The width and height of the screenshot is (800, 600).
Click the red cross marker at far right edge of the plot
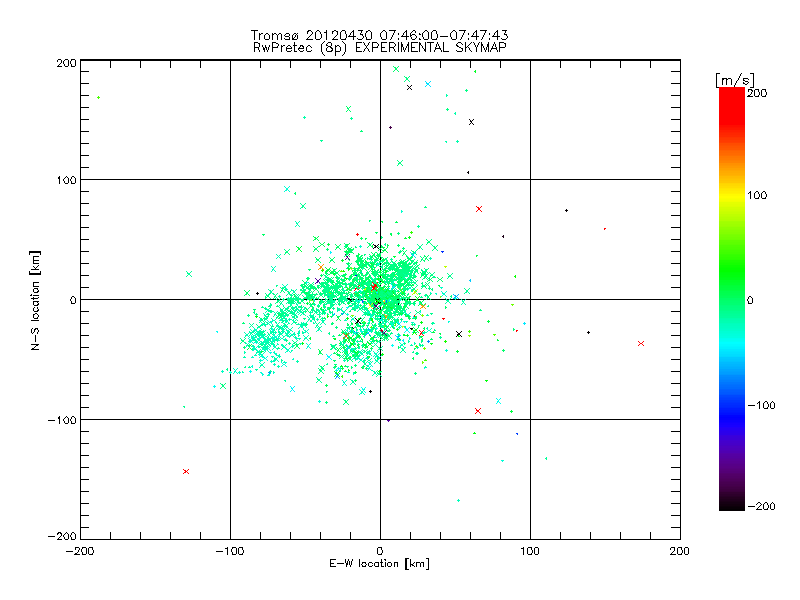641,343
